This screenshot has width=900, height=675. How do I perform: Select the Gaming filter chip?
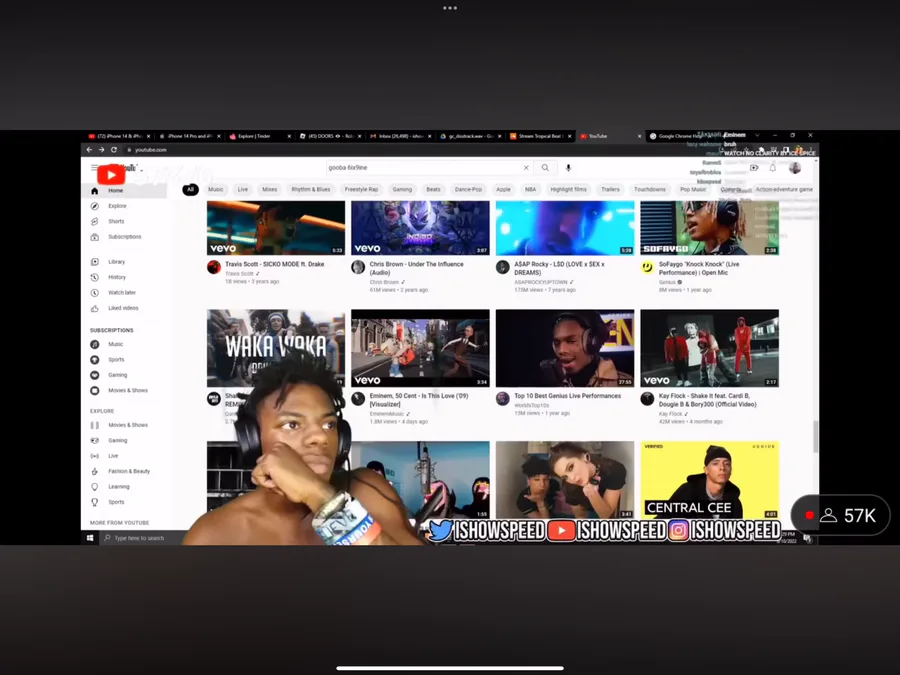point(402,189)
